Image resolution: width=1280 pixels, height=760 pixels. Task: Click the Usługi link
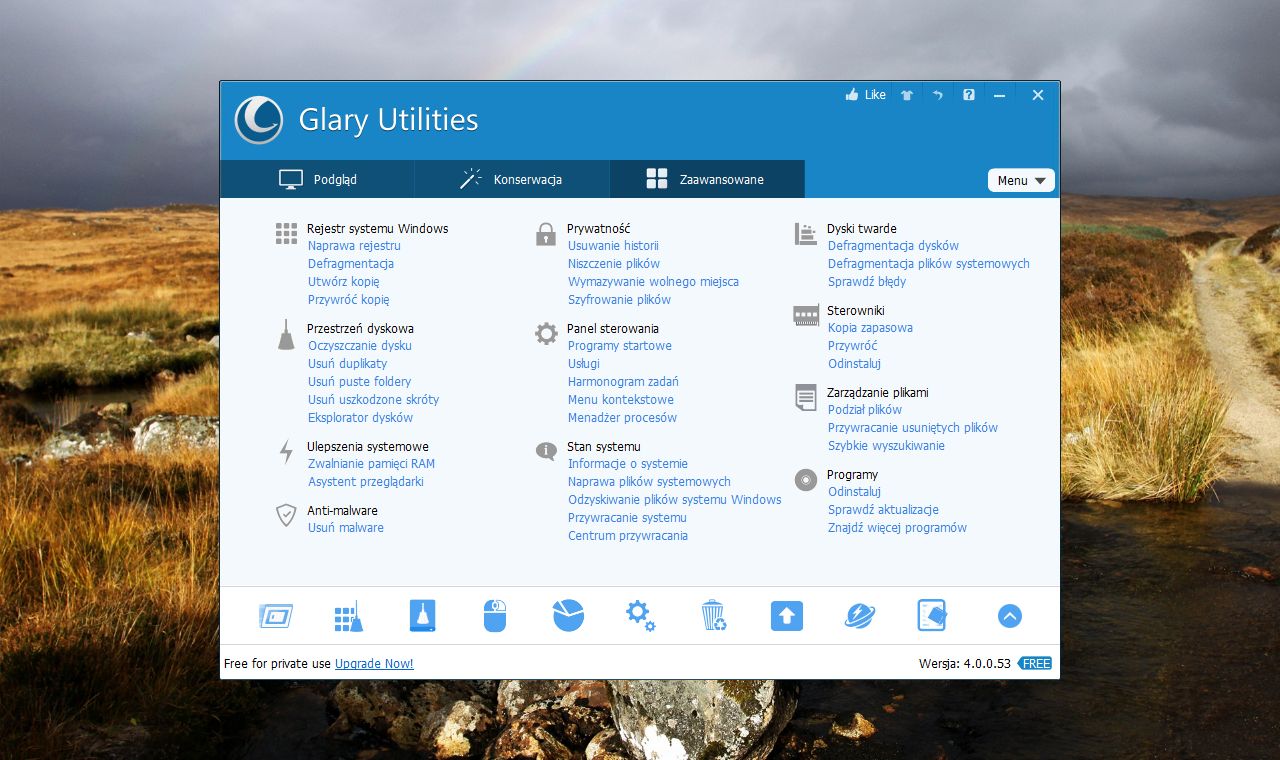click(x=584, y=363)
